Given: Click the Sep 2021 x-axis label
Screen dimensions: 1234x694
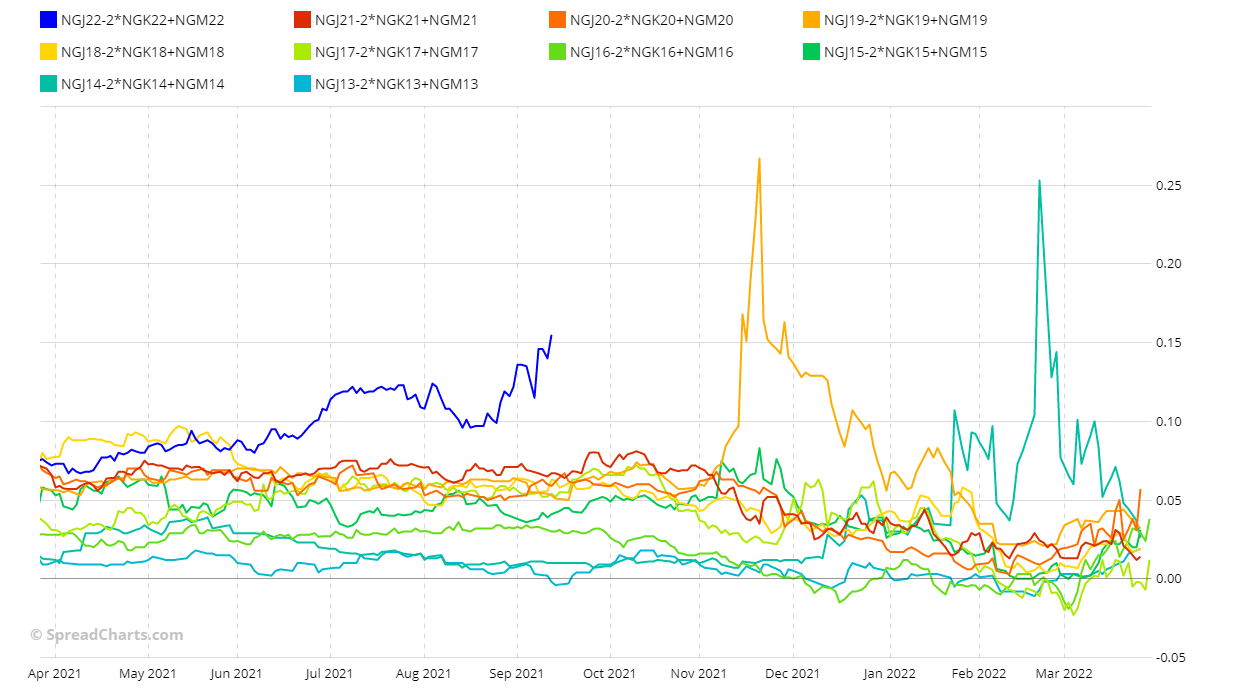Looking at the screenshot, I should [x=516, y=674].
